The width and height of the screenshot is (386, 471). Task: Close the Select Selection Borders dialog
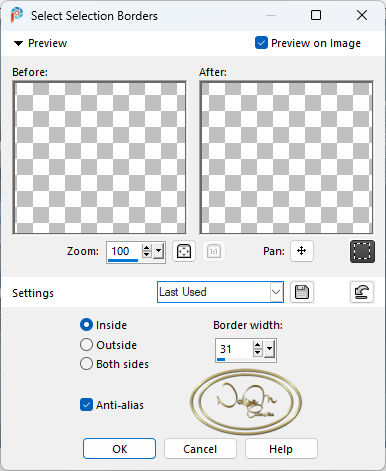tap(362, 15)
